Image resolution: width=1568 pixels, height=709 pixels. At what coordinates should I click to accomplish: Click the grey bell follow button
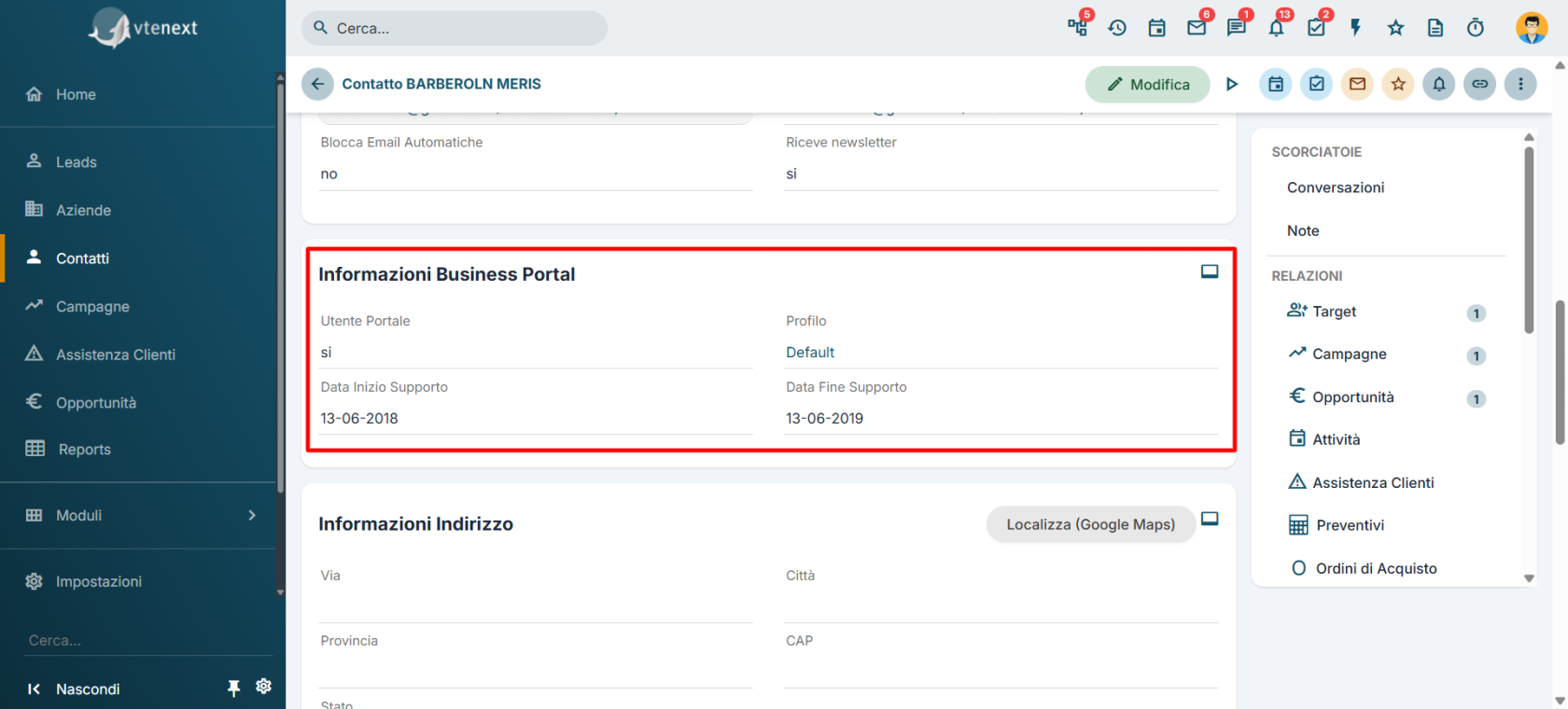[1439, 84]
